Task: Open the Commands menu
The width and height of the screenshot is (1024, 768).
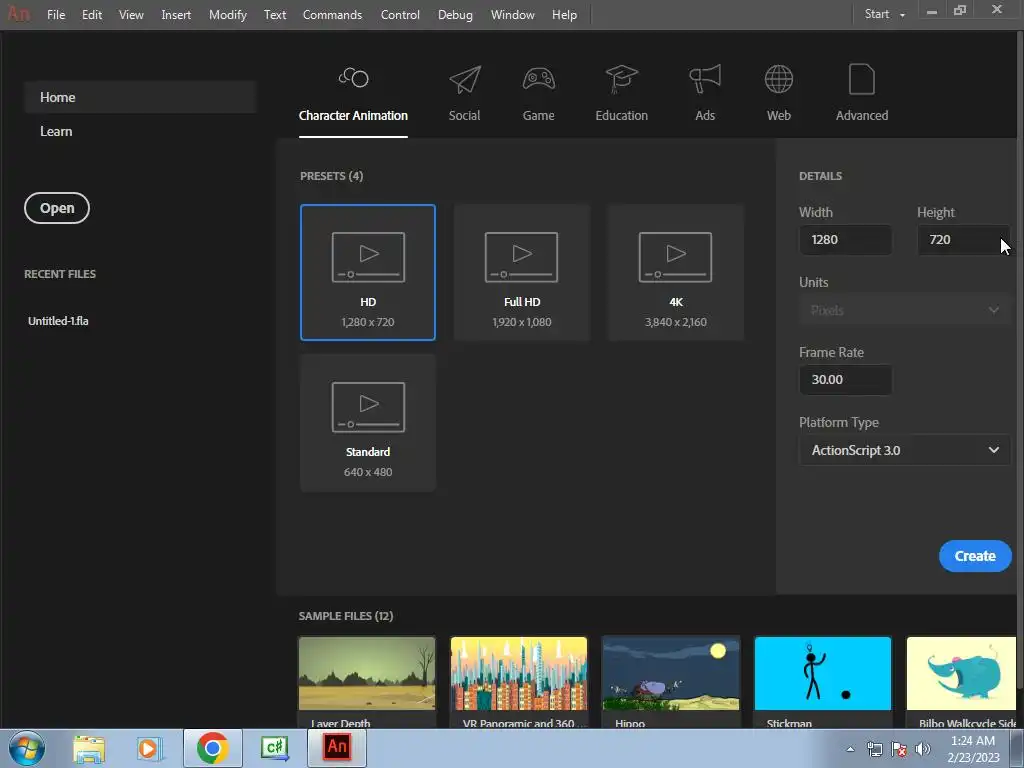Action: (332, 14)
